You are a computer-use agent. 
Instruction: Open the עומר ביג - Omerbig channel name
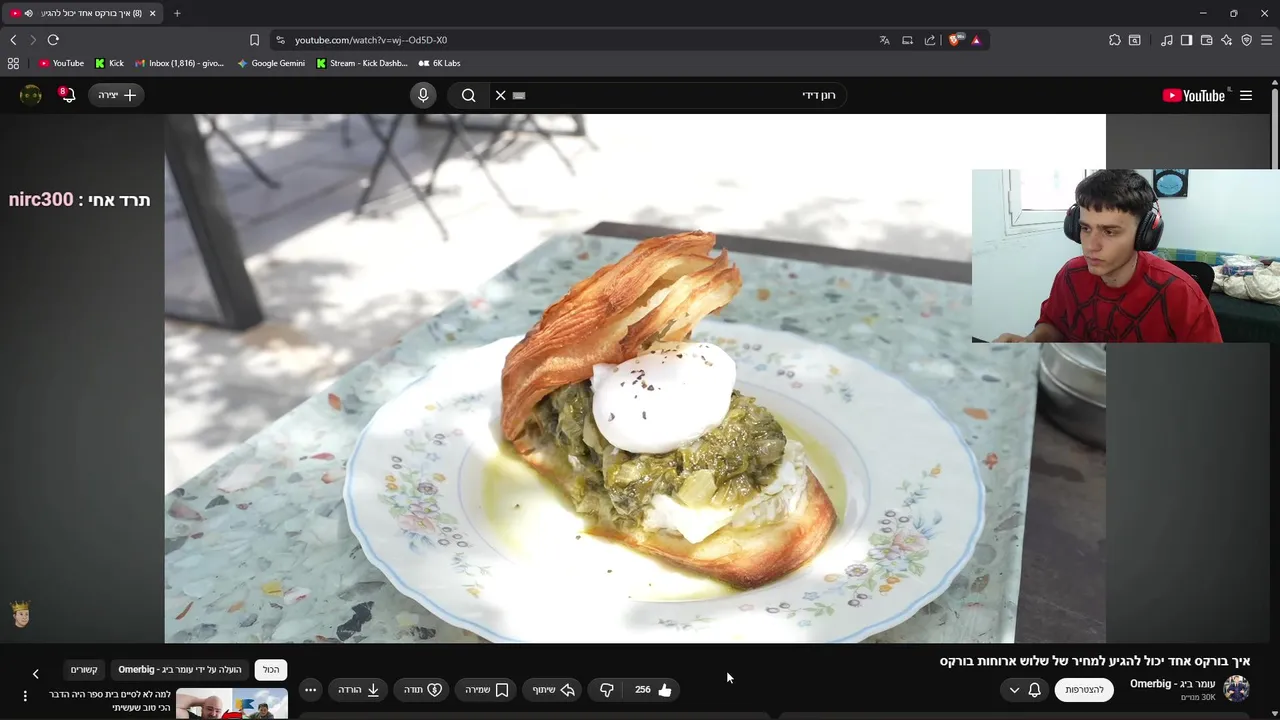tap(1172, 684)
